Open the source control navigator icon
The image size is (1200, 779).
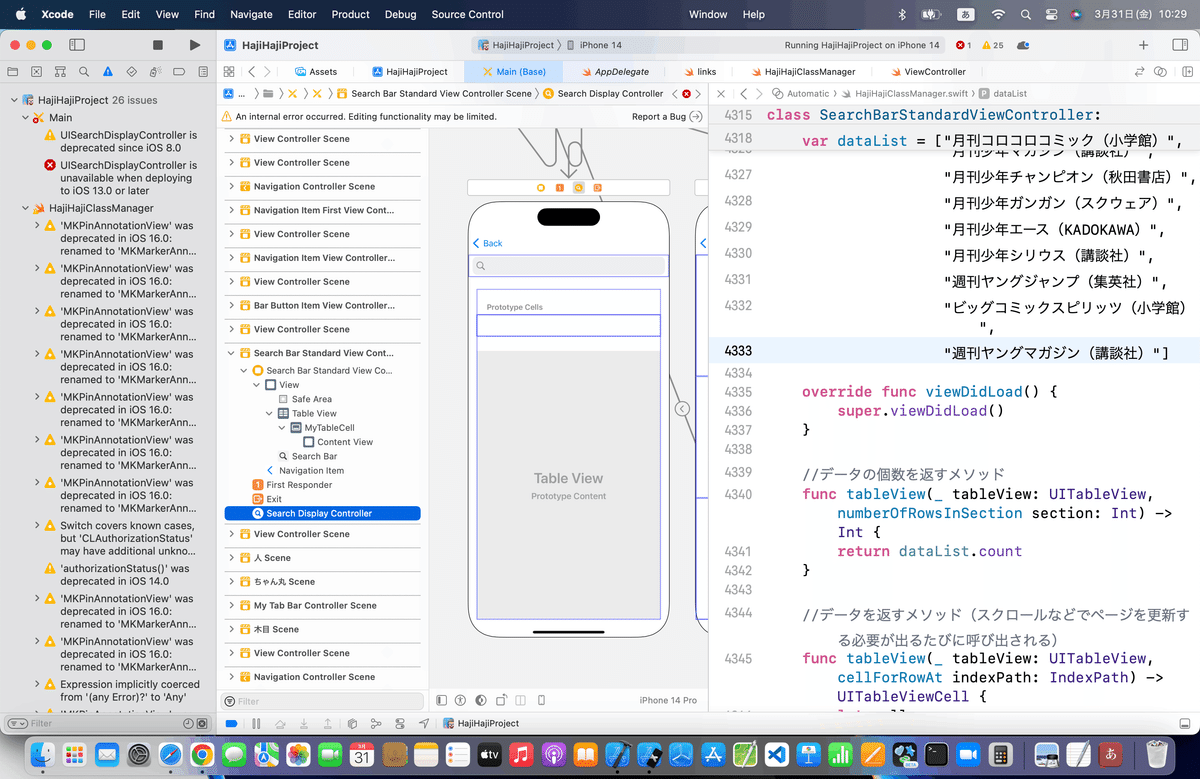click(36, 72)
